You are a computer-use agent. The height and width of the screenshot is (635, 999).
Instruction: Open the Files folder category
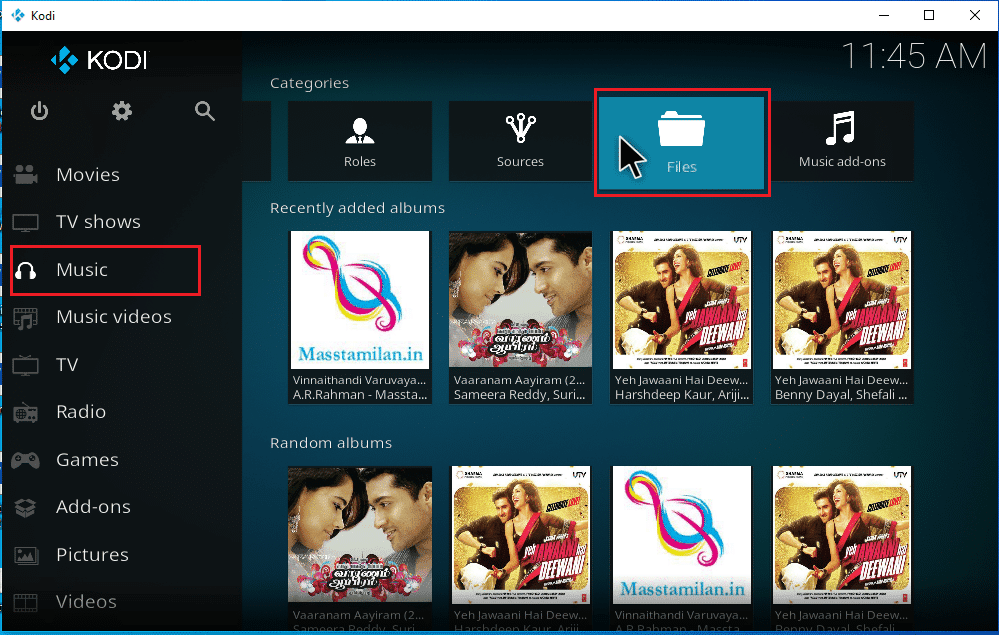(681, 142)
